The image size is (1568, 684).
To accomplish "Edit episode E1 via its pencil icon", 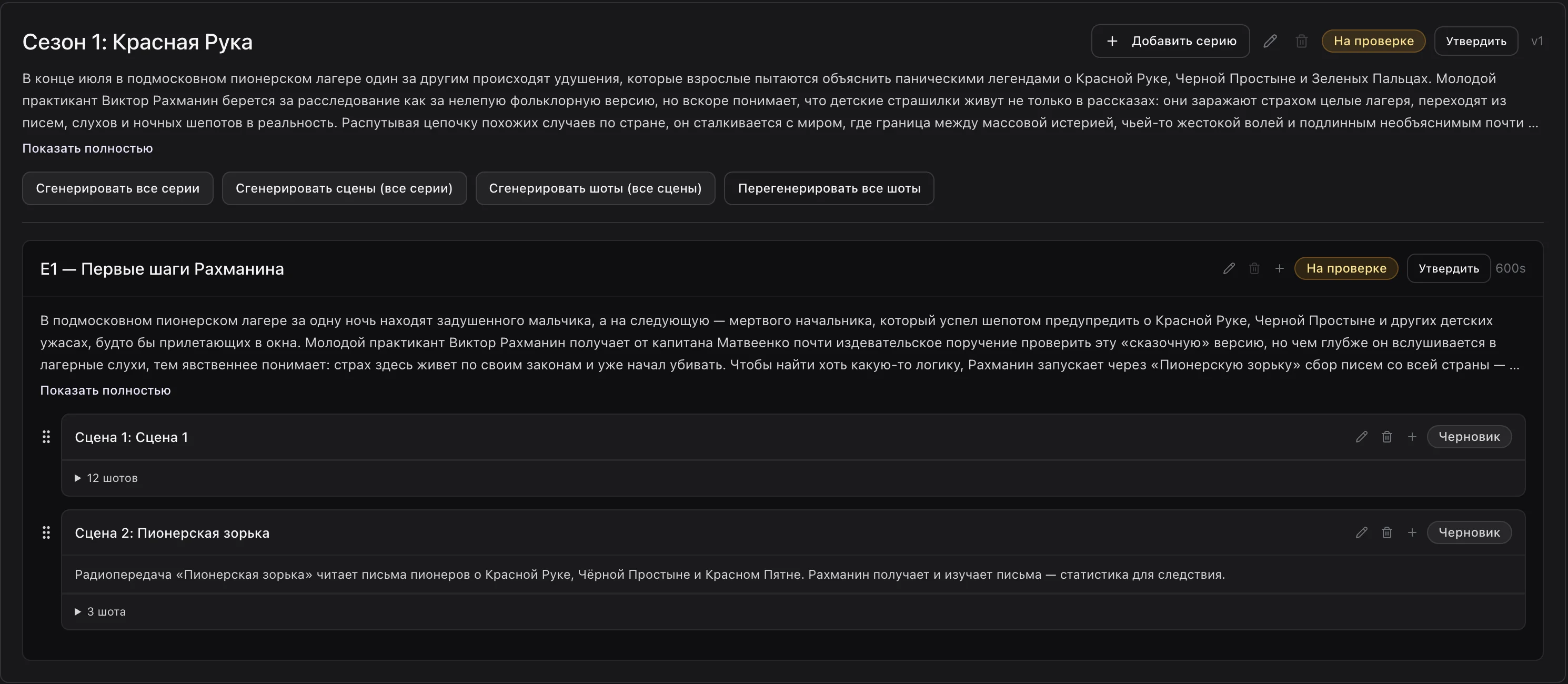I will tap(1229, 268).
